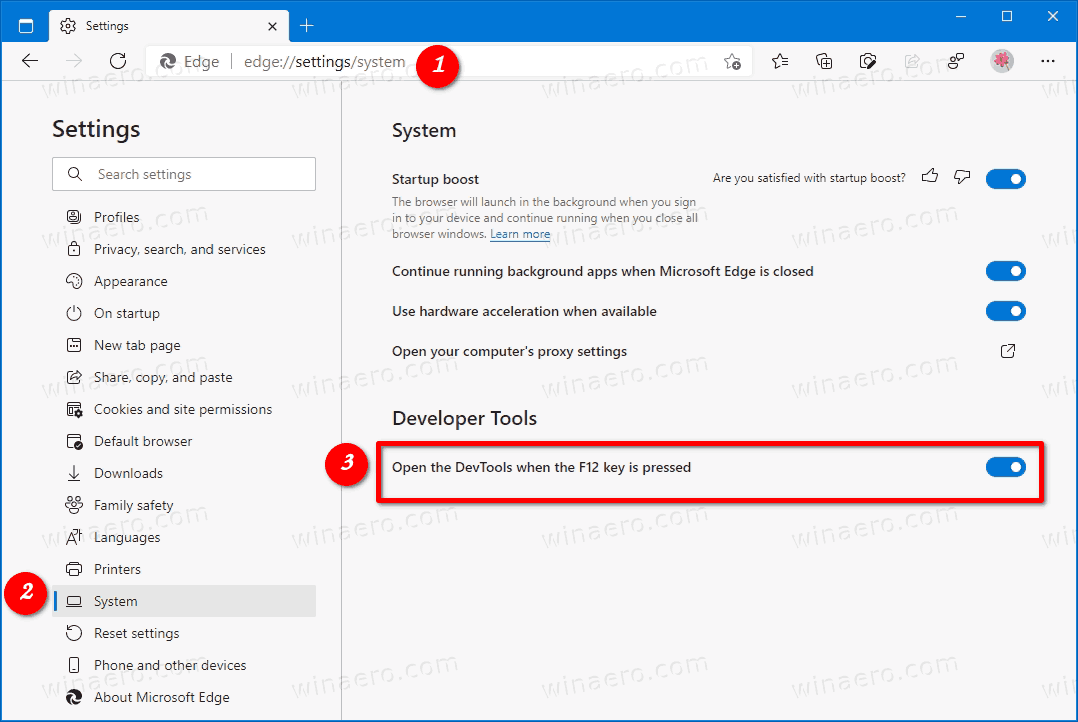Click the Learn more link
The image size is (1078, 722).
[x=520, y=234]
